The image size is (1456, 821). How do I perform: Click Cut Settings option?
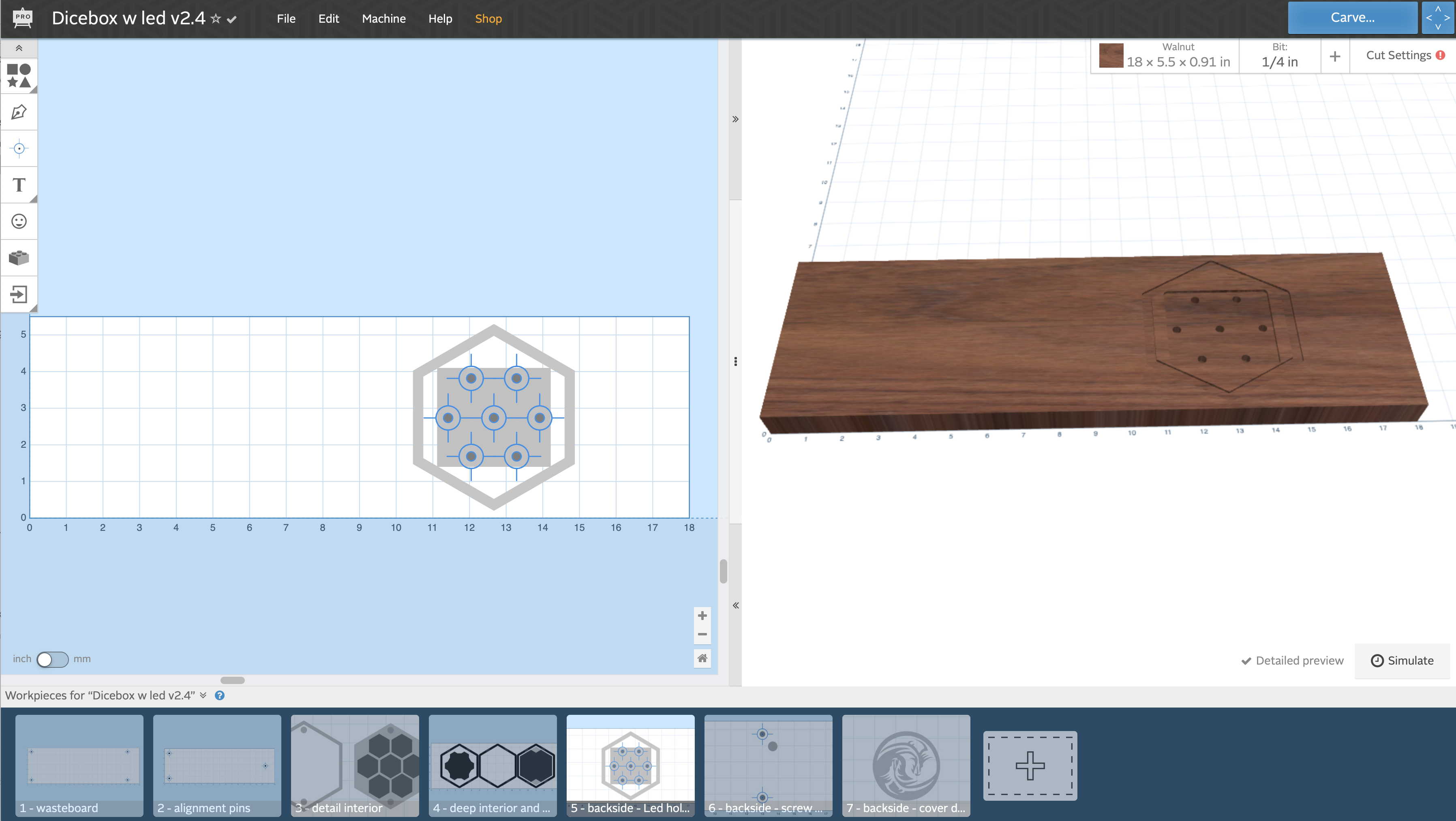click(1399, 55)
